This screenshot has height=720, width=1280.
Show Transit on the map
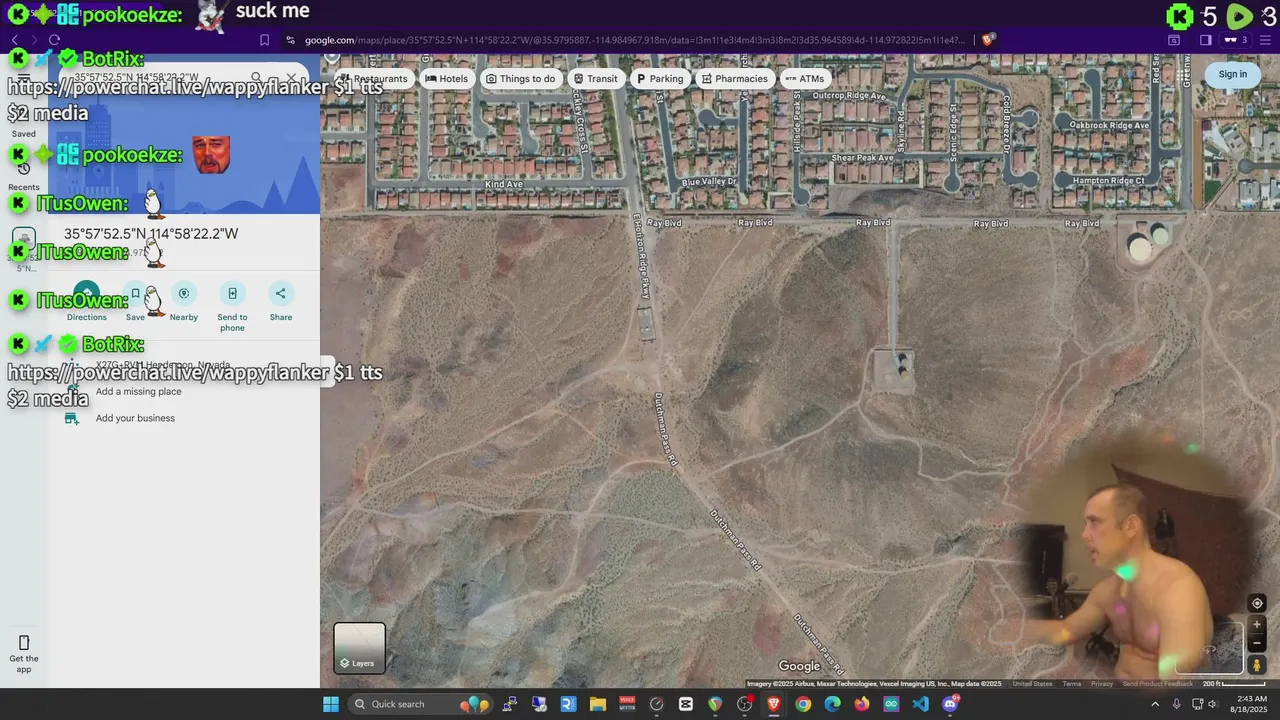(596, 78)
